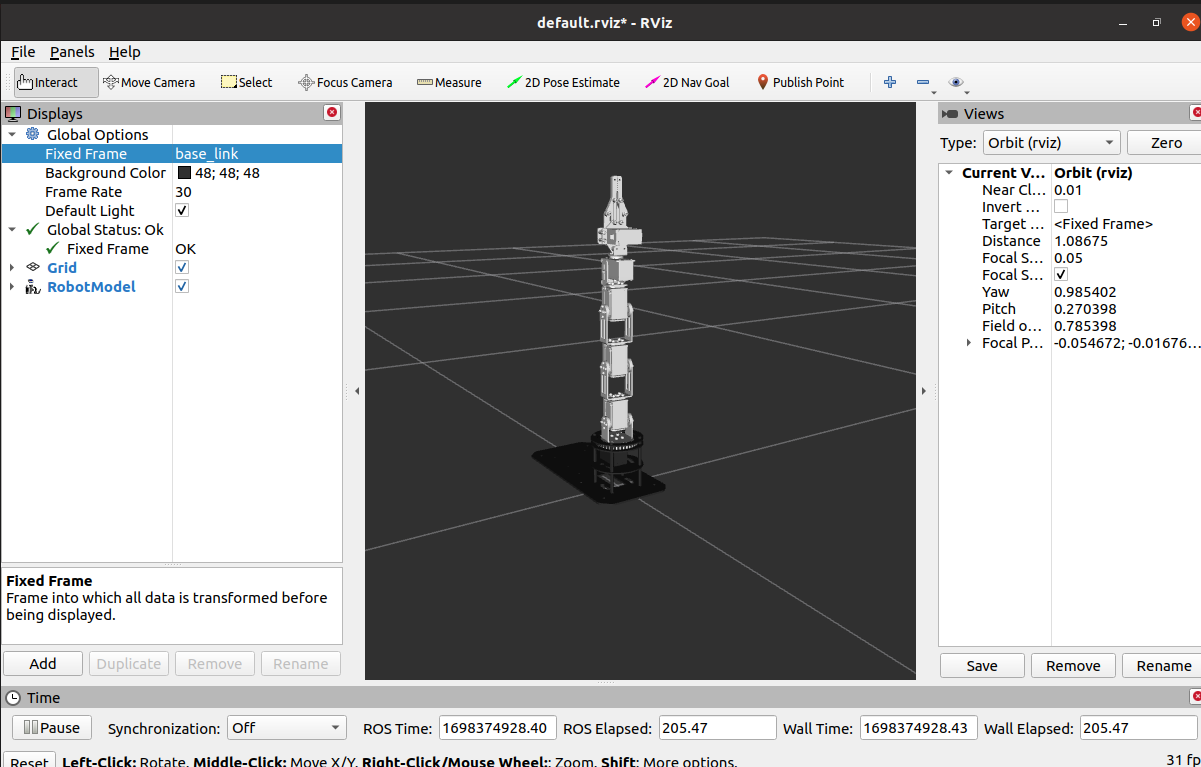Click the Global Status checkmark icon
Screen dimensions: 1201x767
point(33,229)
